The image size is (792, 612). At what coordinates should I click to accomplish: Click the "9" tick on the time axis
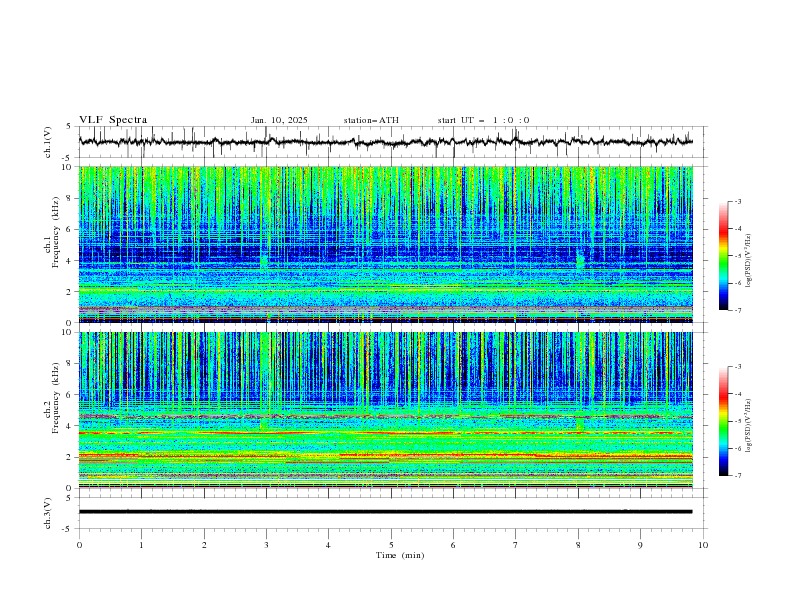[x=640, y=545]
